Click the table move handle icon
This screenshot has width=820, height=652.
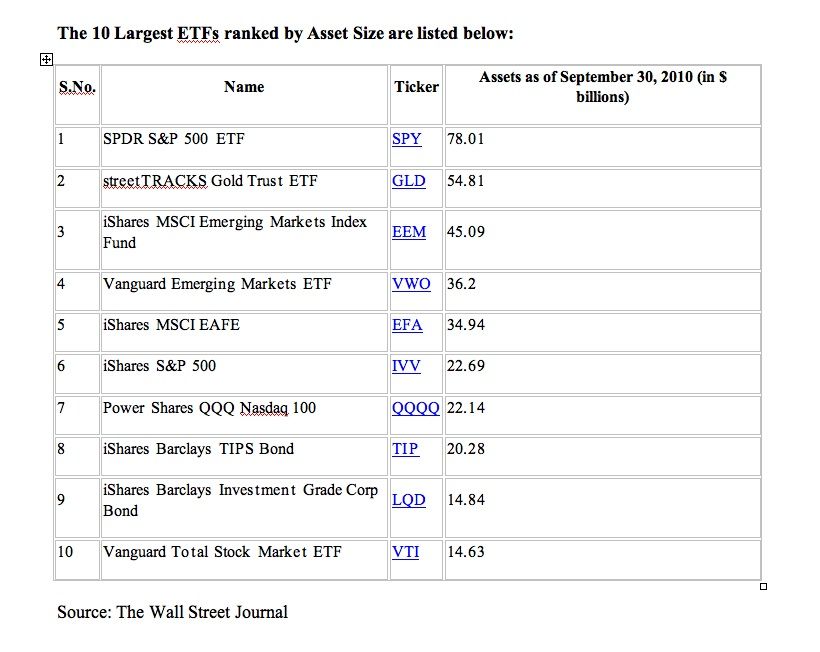pyautogui.click(x=46, y=60)
